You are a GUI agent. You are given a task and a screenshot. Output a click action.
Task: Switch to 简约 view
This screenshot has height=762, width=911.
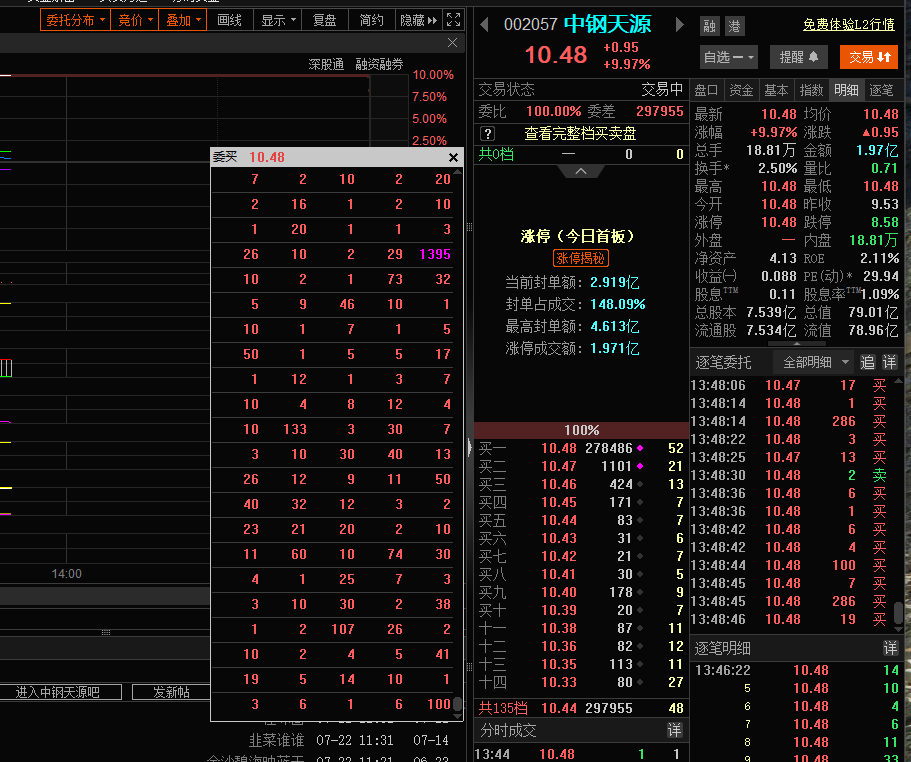click(371, 20)
